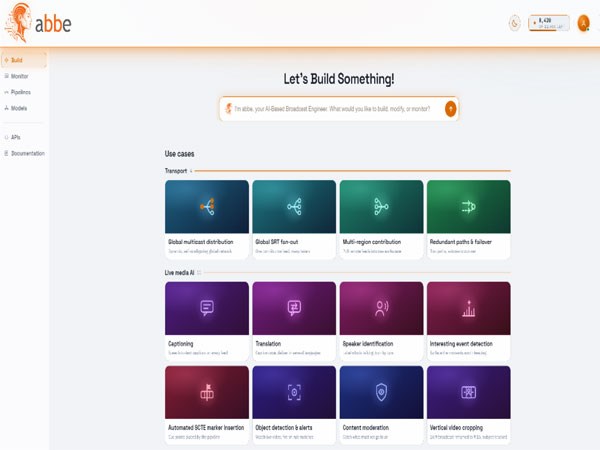
Task: Click the Redundant paths & failover icon
Action: tap(469, 207)
